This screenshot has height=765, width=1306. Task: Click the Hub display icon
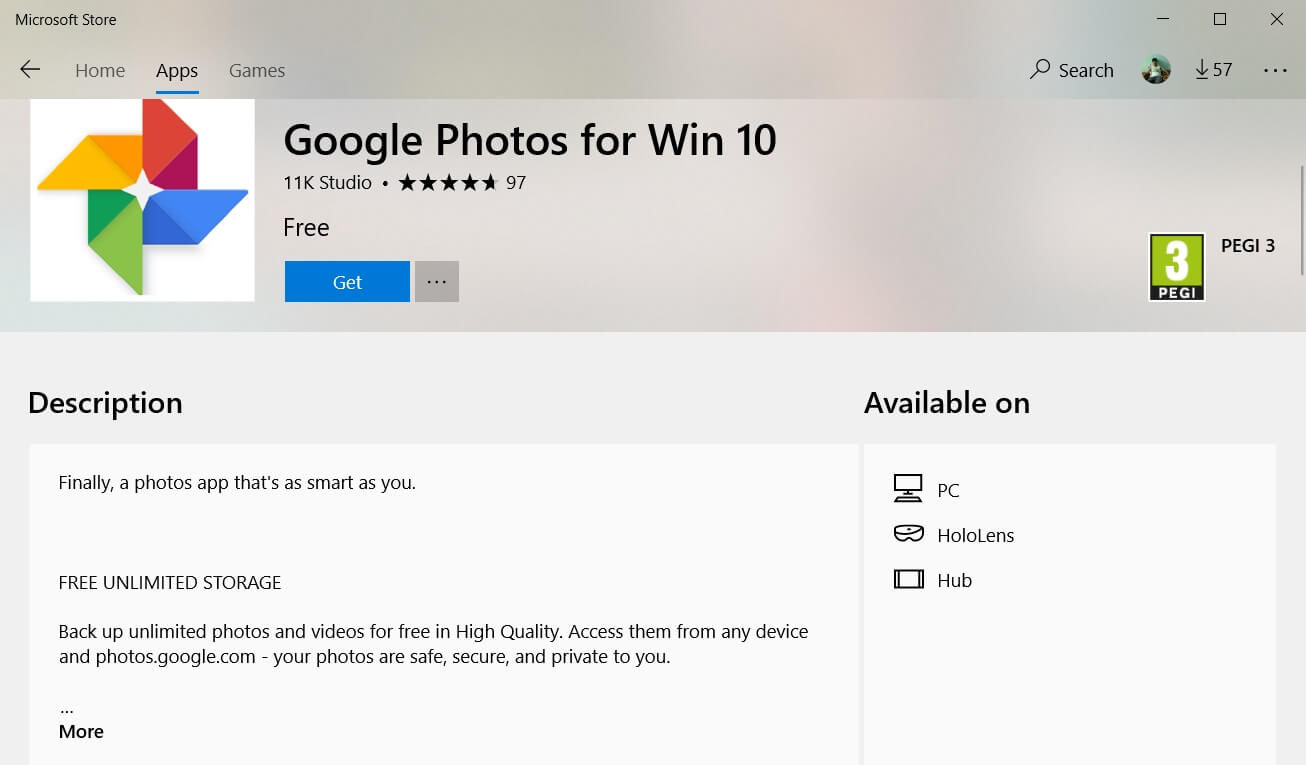pos(908,579)
